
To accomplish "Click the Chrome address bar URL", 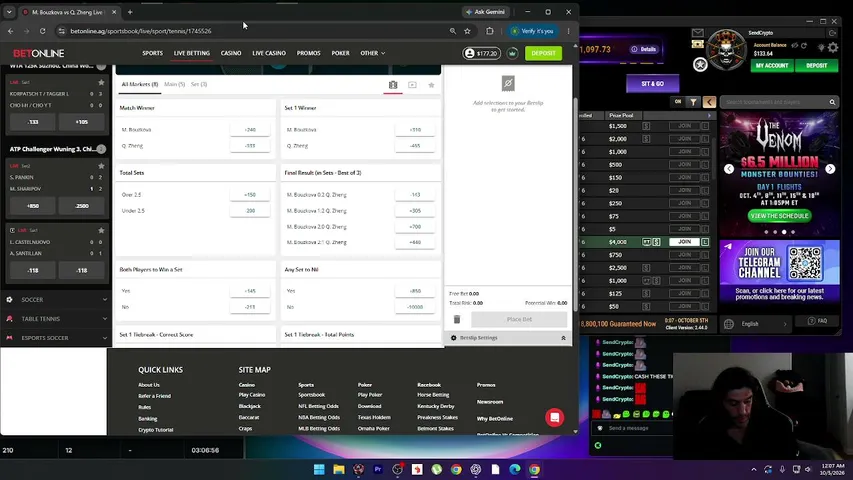I will (141, 31).
